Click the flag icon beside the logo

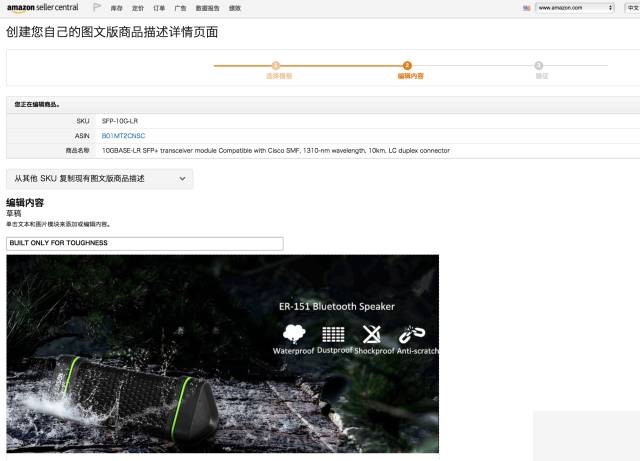click(97, 7)
